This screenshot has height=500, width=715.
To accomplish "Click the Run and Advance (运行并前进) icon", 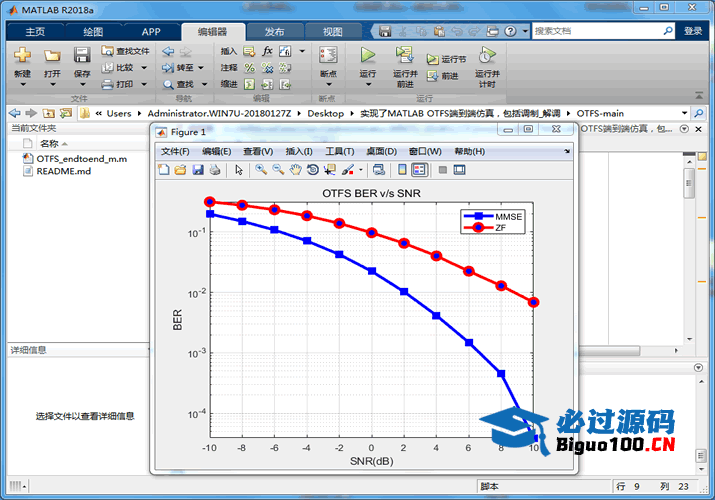I will tap(404, 54).
